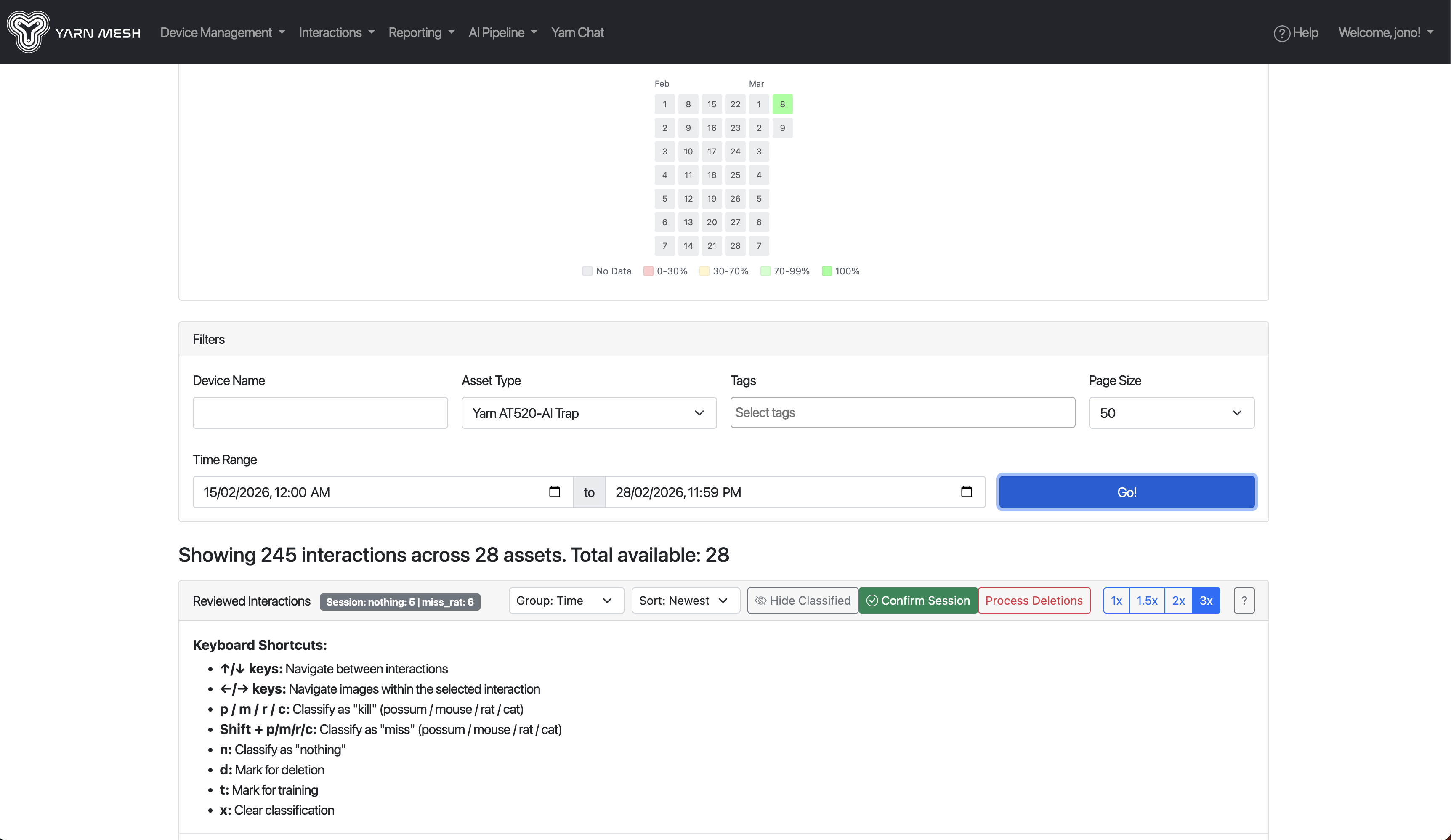
Task: Open the Group: Time dropdown
Action: point(566,601)
